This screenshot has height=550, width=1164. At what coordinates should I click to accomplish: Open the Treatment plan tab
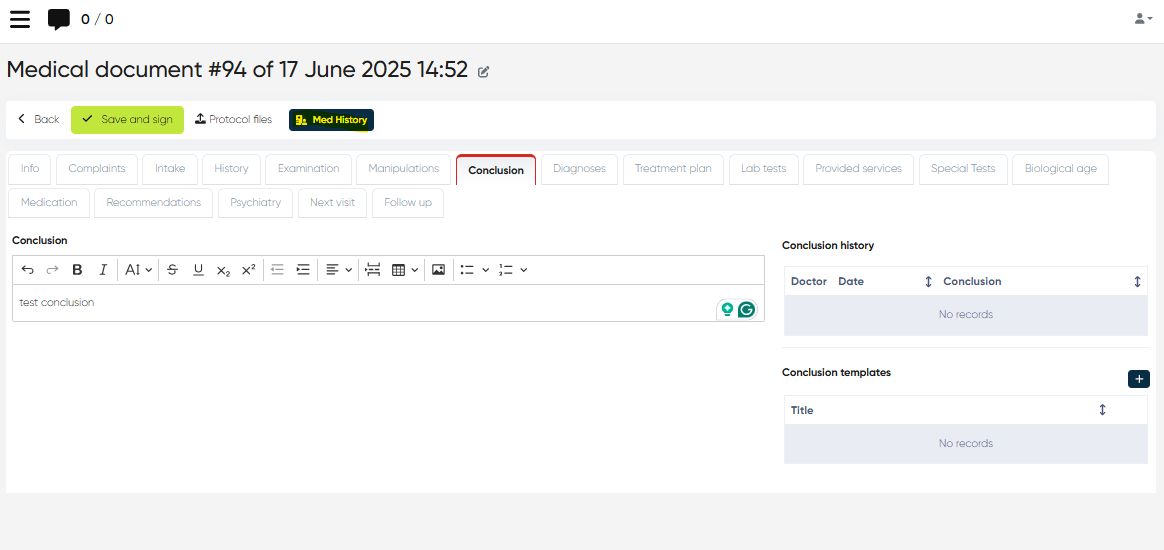tap(673, 169)
